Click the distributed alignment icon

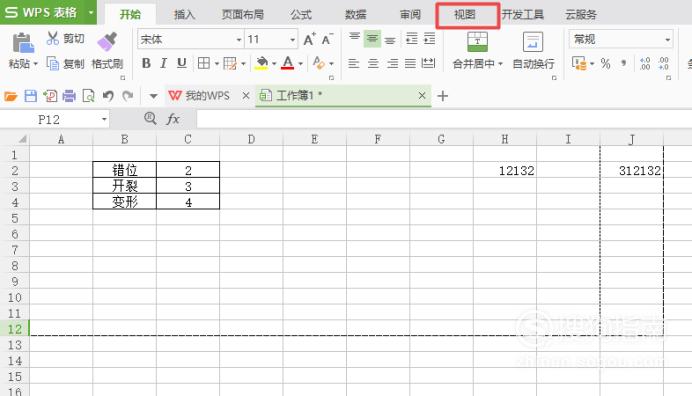[428, 63]
